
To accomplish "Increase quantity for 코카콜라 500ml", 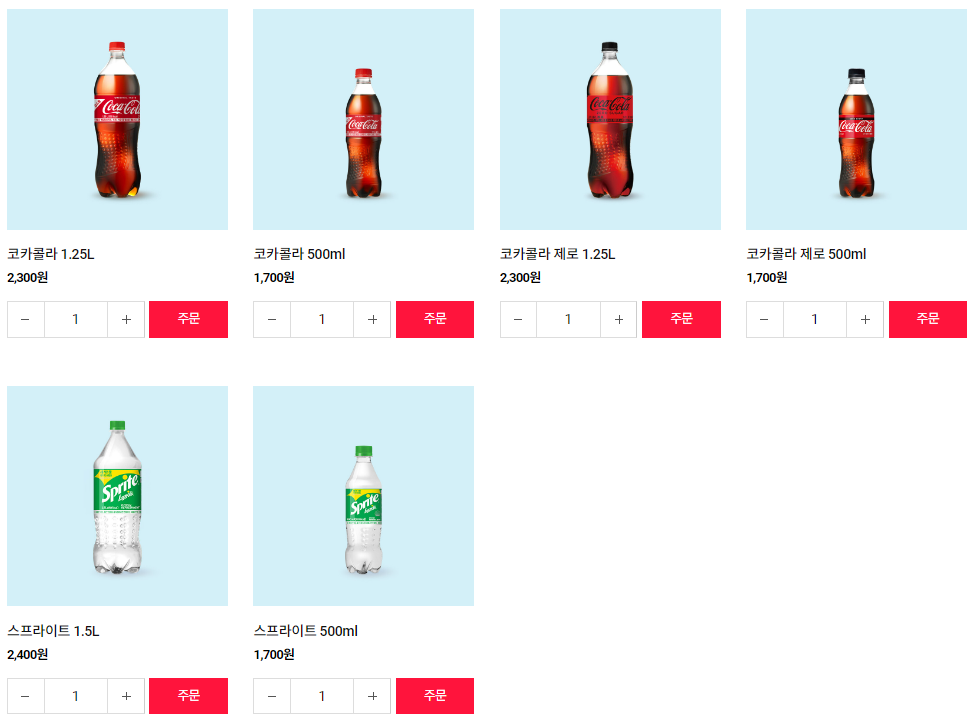I will [x=372, y=319].
